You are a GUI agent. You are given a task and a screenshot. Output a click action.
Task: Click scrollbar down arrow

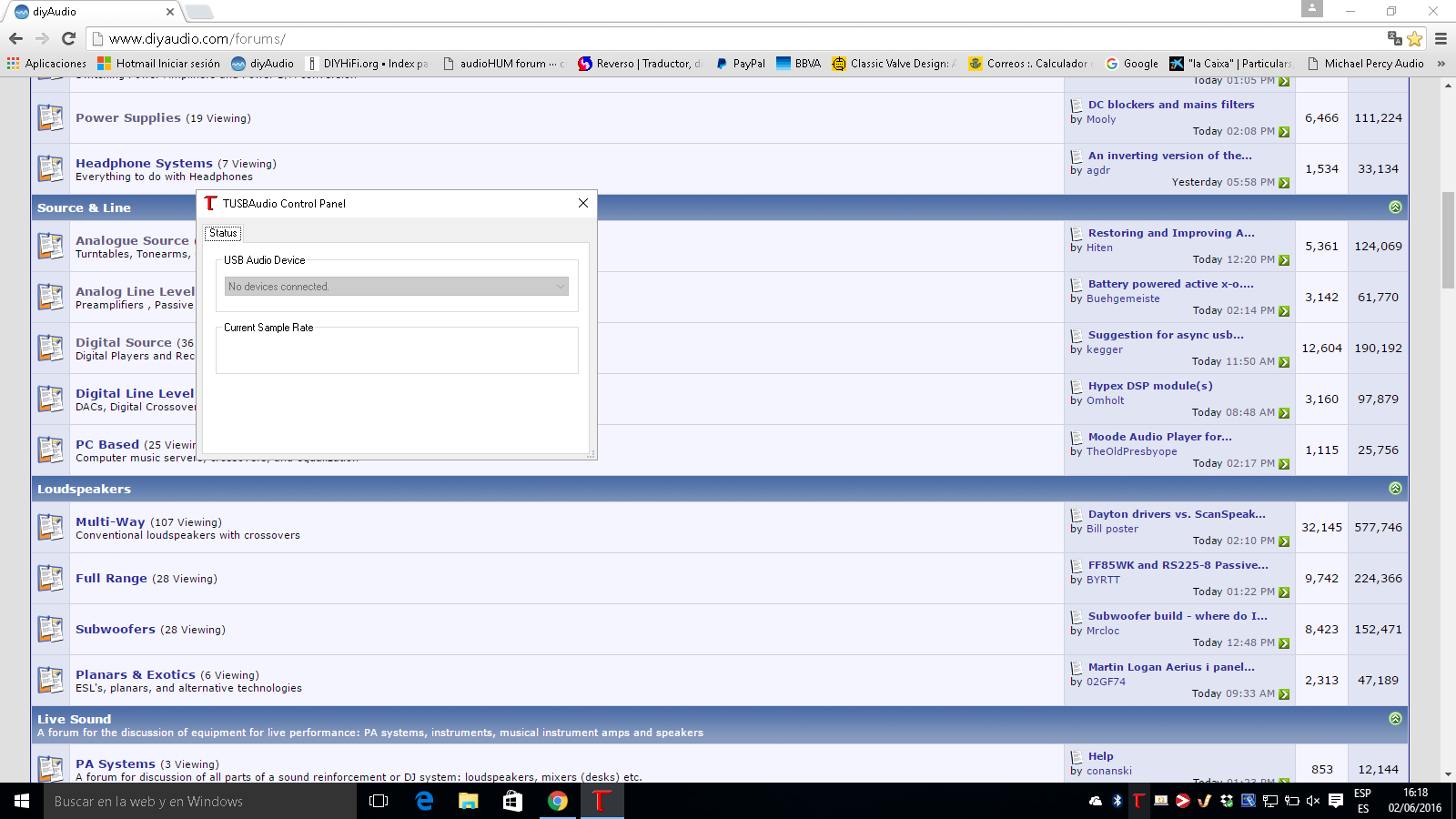1448,774
